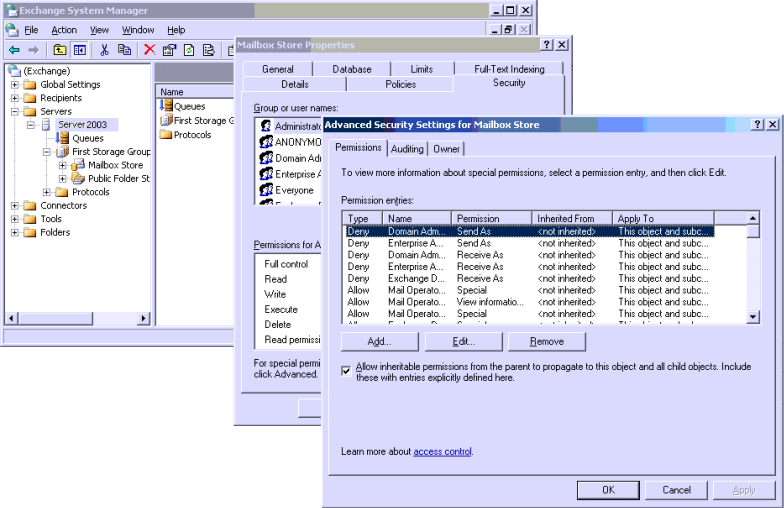Click the help question mark in Advanced Security Settings
This screenshot has height=508, width=784.
click(x=758, y=124)
